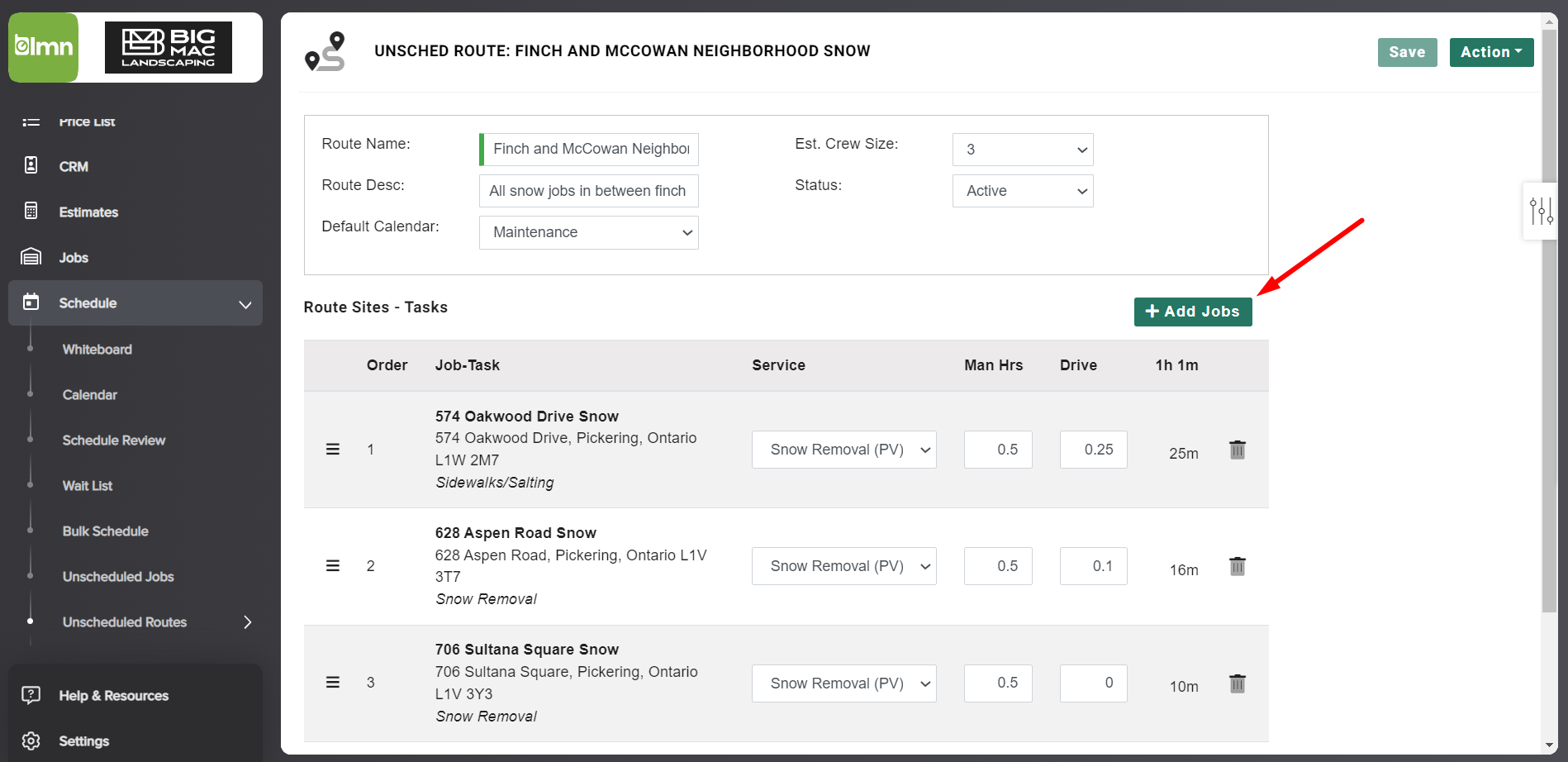The height and width of the screenshot is (762, 1568).
Task: Delete the 706 Sultana Square Snow task
Action: [1238, 683]
